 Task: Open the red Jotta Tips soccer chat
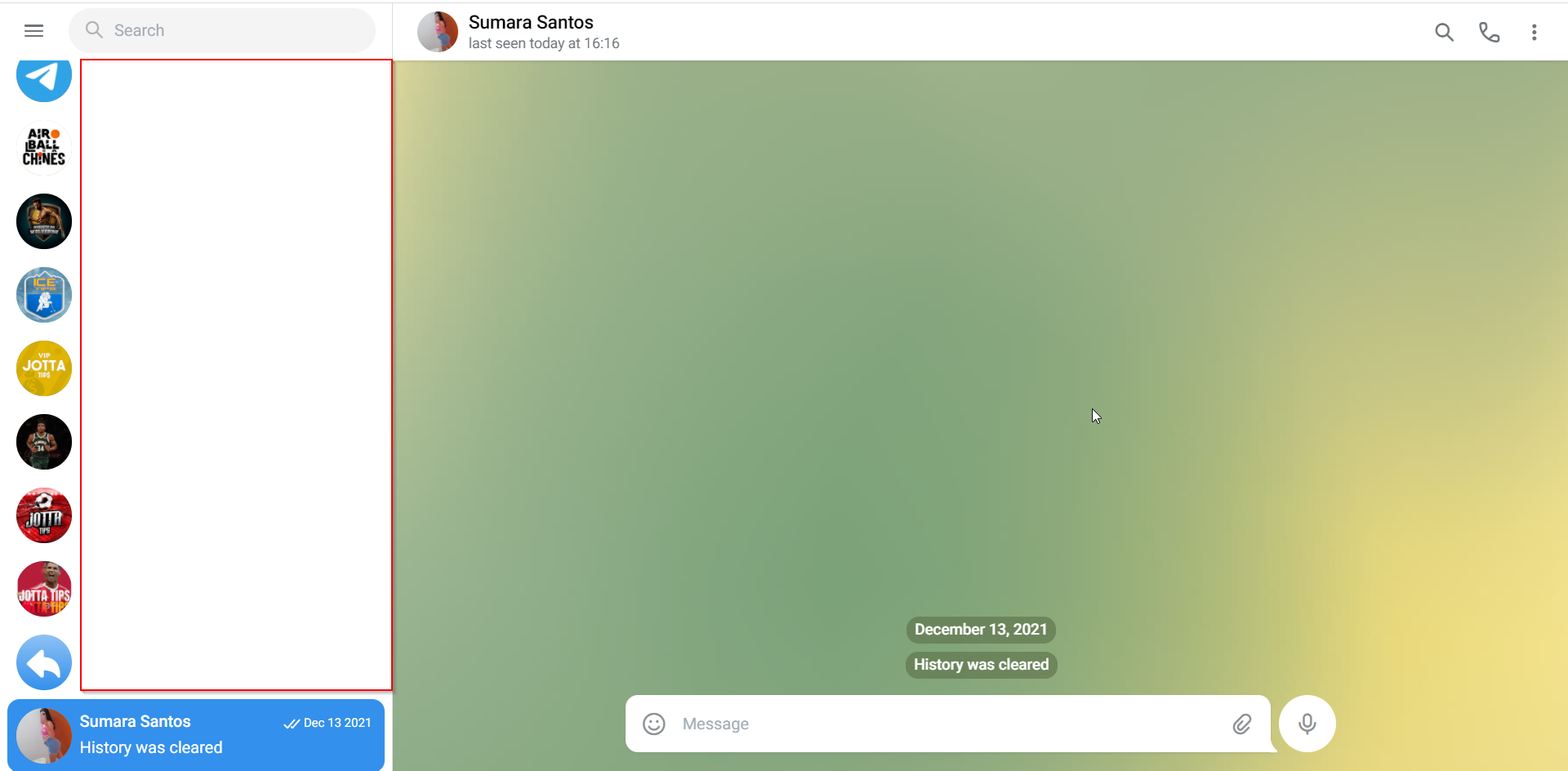click(44, 515)
